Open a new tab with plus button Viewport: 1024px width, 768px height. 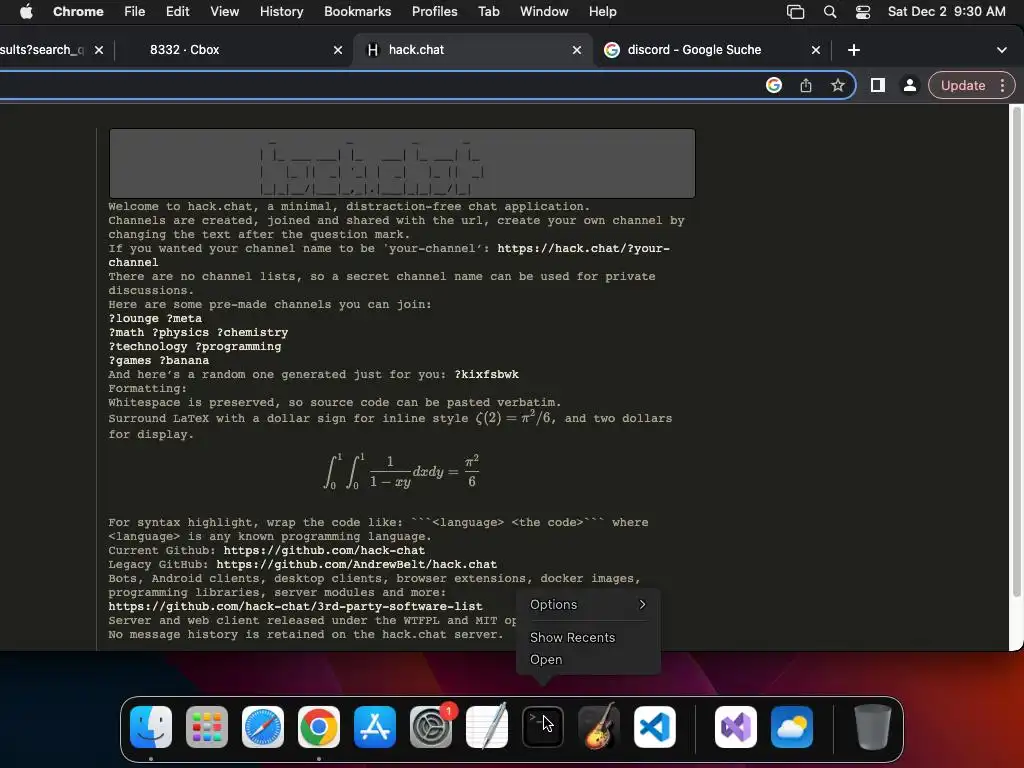coord(854,50)
